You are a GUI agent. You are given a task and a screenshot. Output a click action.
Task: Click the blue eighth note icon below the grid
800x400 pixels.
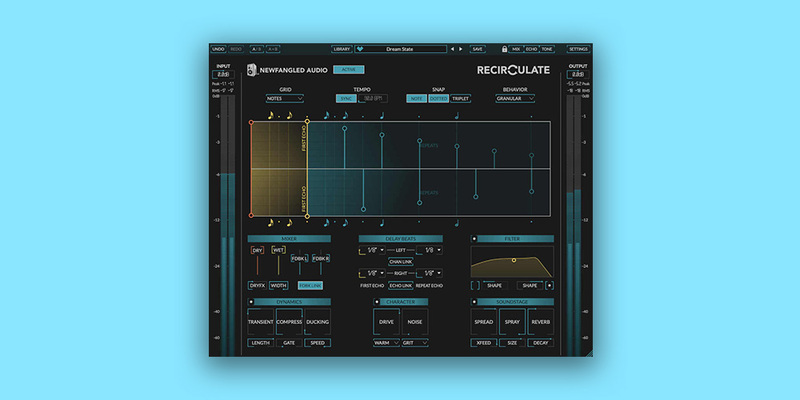click(x=345, y=222)
